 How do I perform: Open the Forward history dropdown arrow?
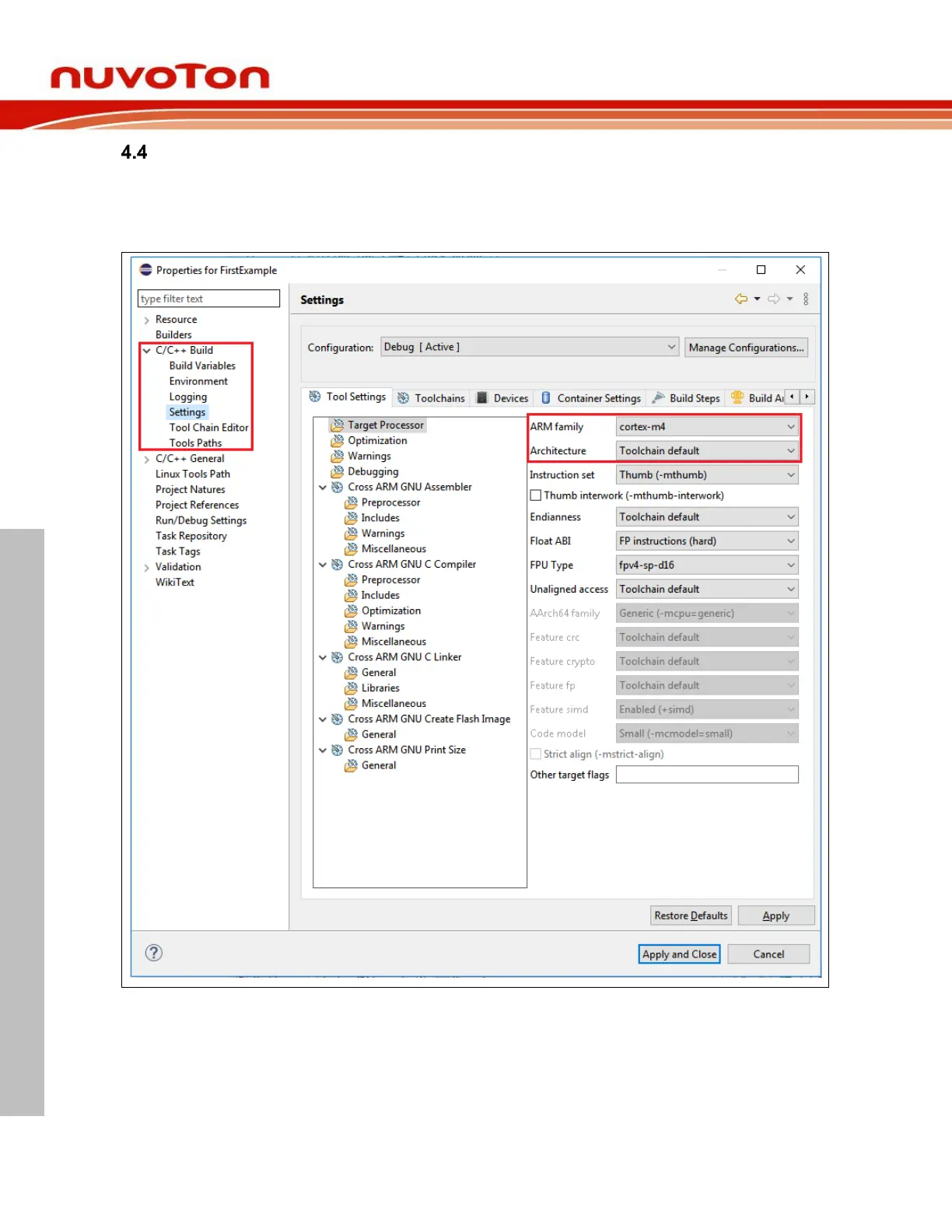[x=789, y=299]
